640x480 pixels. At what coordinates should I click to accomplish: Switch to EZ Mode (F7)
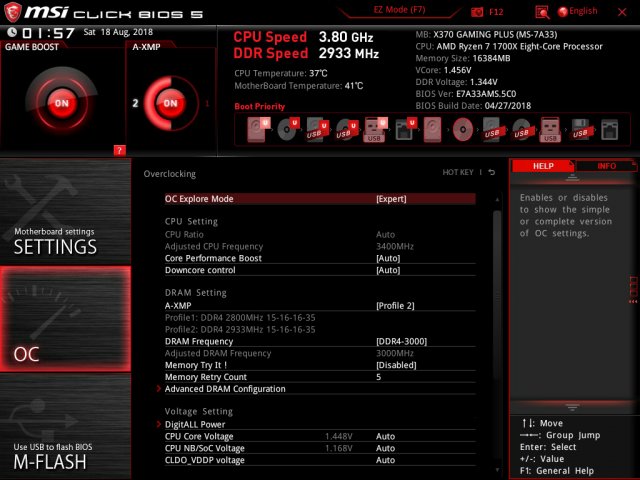400,10
